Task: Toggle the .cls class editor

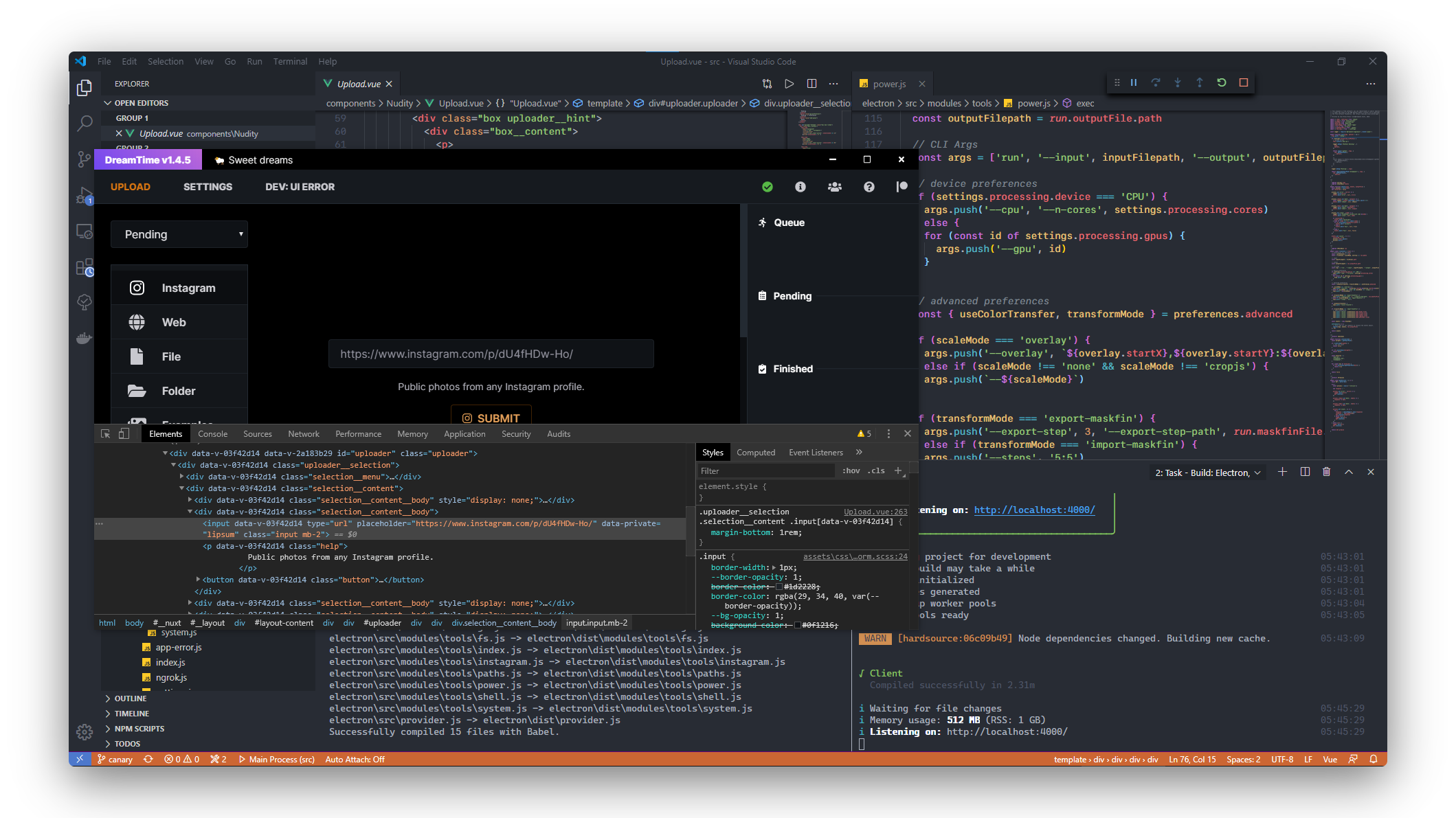Action: (876, 471)
